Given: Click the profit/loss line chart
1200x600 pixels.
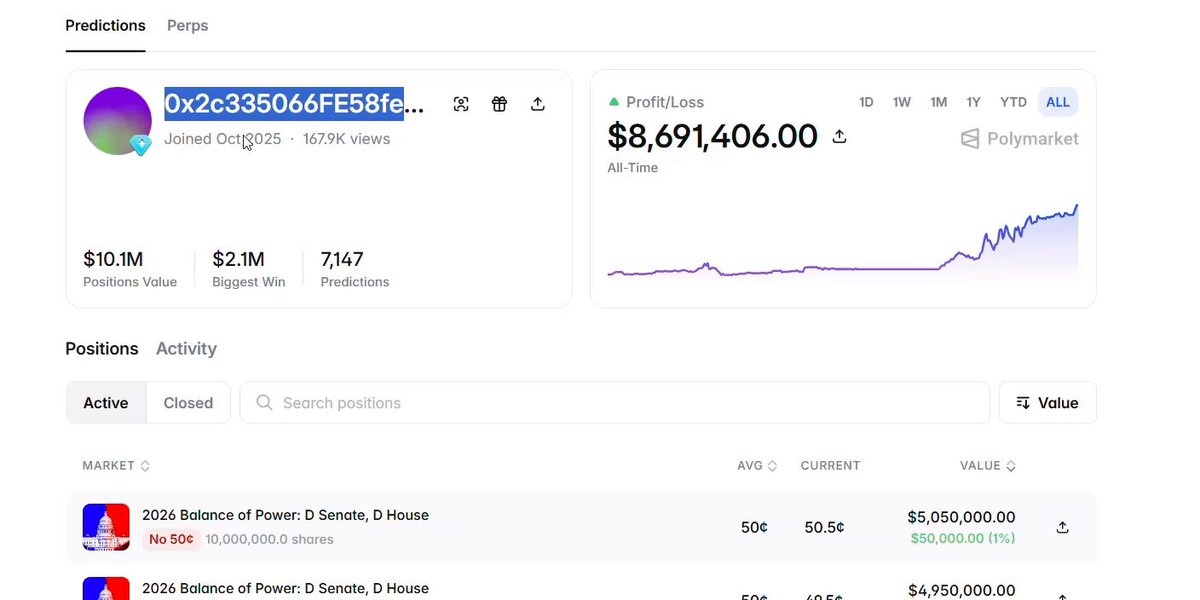Looking at the screenshot, I should tap(843, 240).
